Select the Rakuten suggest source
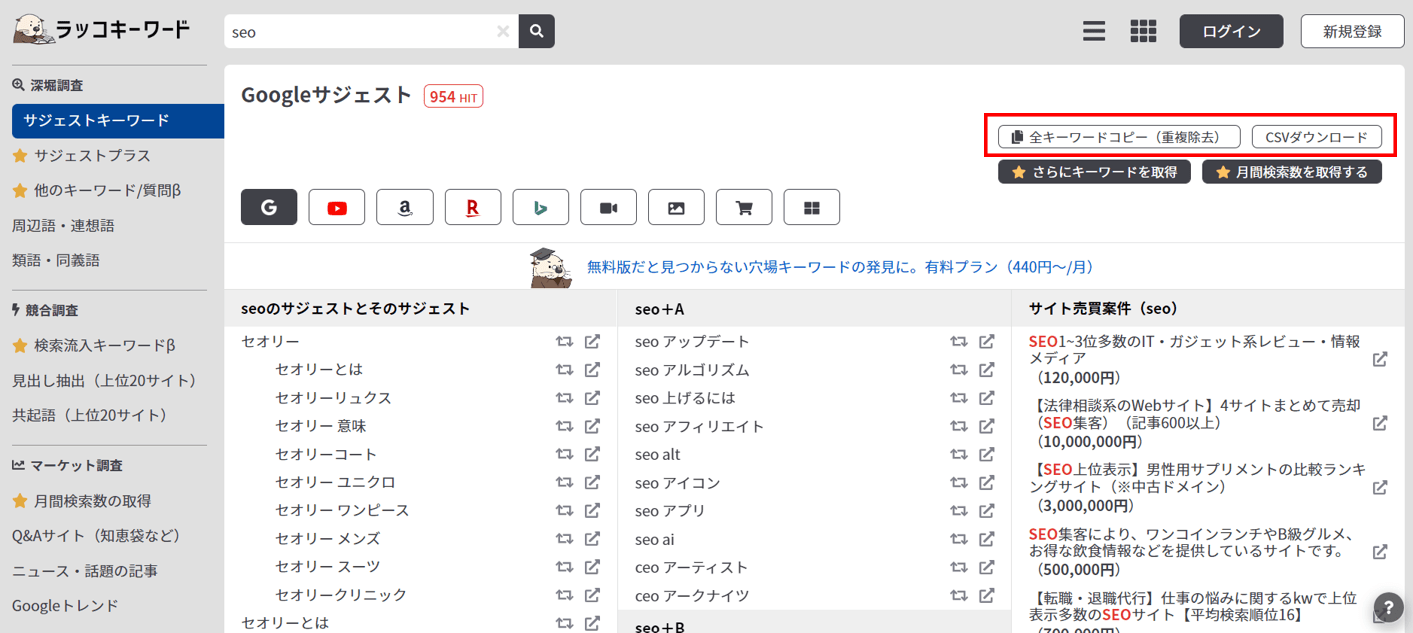 click(473, 208)
